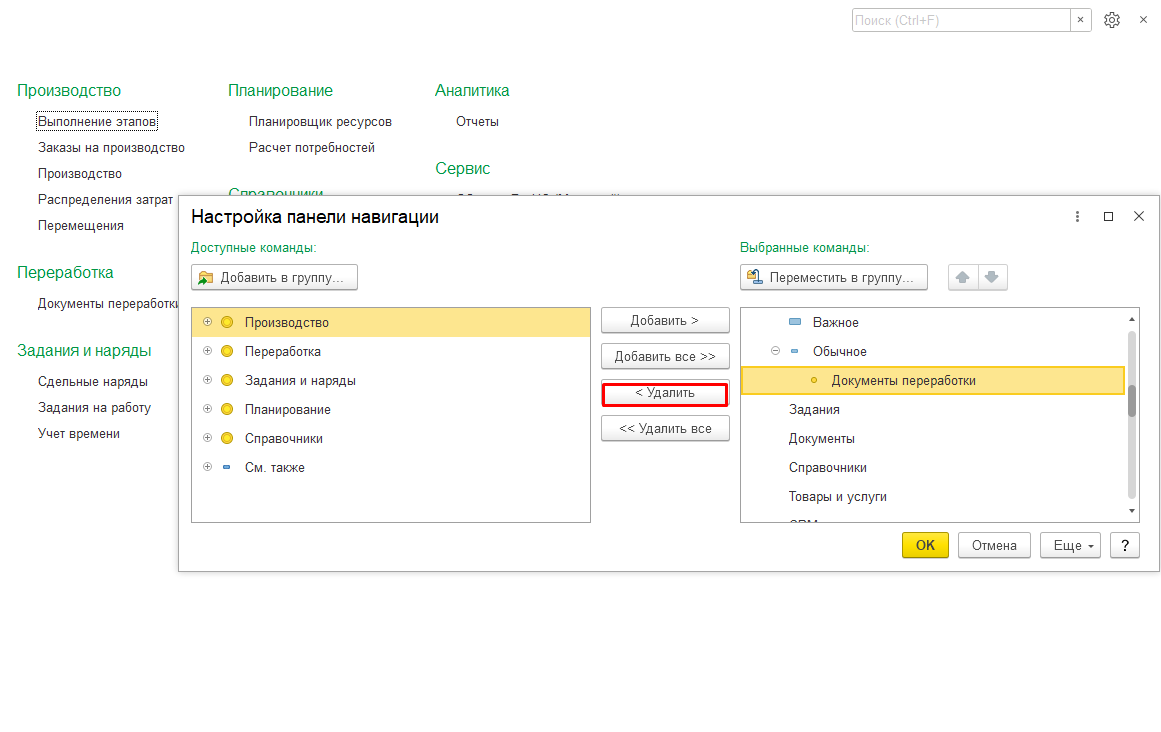Click the yellow icon beside Задания и наряды

pyautogui.click(x=227, y=380)
